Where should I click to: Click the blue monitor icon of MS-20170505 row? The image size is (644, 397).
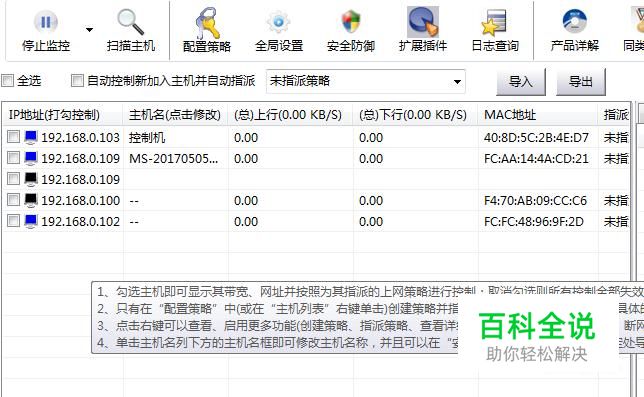31,158
